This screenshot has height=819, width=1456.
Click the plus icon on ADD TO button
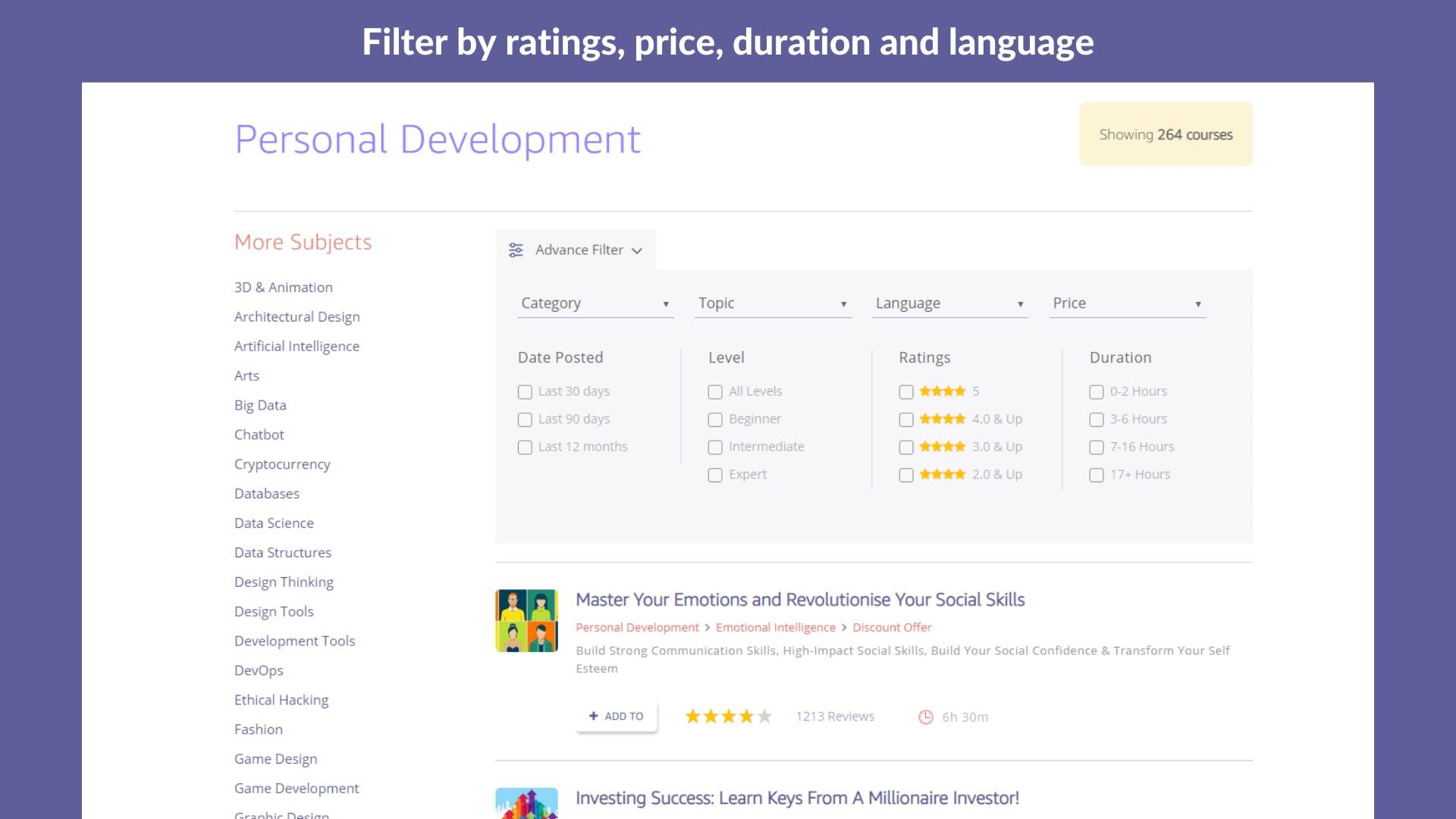point(594,716)
